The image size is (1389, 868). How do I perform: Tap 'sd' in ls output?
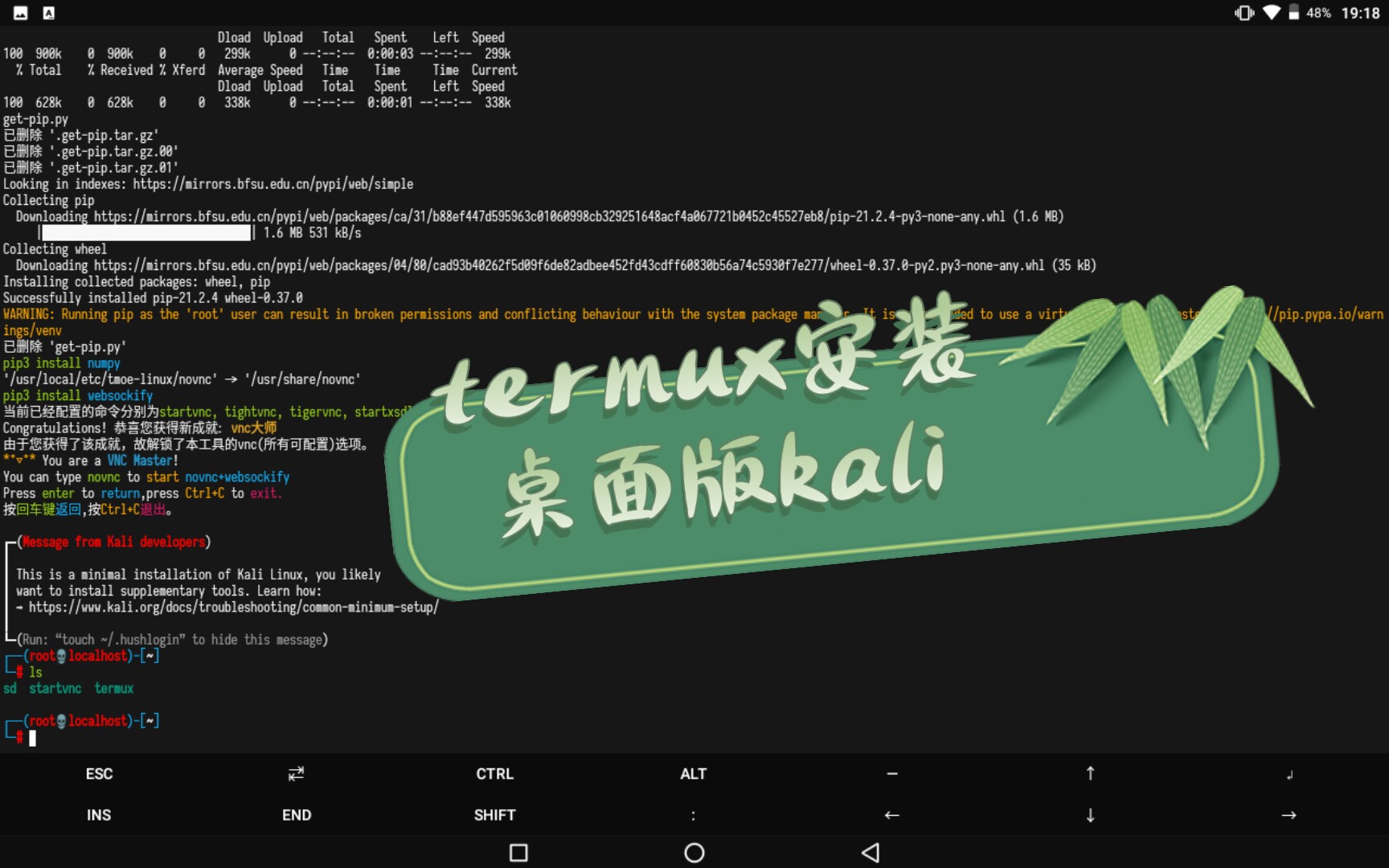click(x=10, y=689)
